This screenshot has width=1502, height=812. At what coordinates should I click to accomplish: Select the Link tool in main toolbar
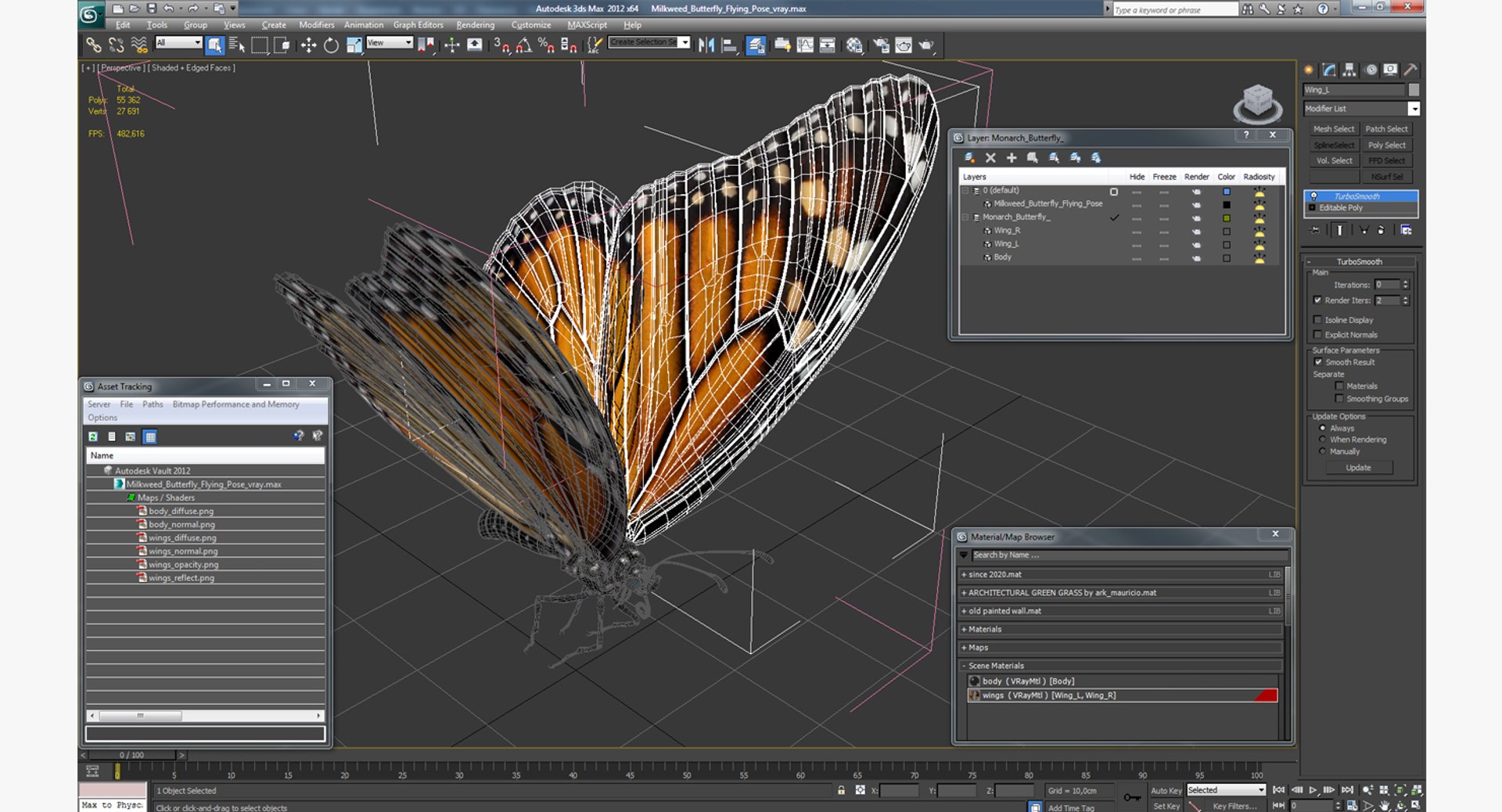[x=93, y=45]
